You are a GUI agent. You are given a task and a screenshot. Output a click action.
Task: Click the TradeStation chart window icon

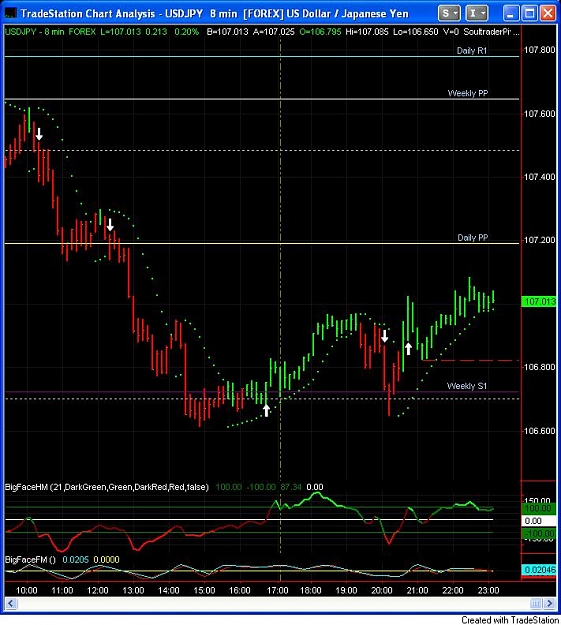[x=10, y=13]
